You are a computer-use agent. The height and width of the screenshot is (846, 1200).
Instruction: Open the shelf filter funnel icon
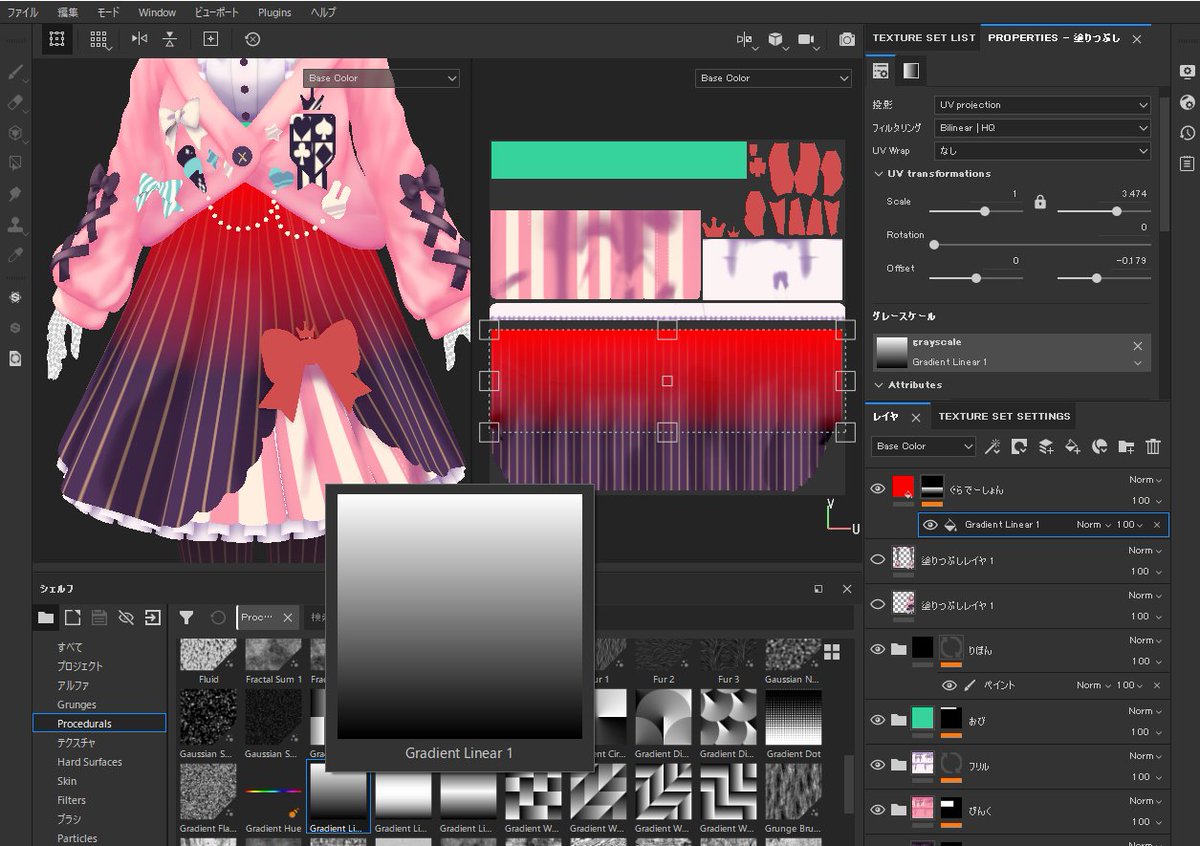[x=186, y=618]
